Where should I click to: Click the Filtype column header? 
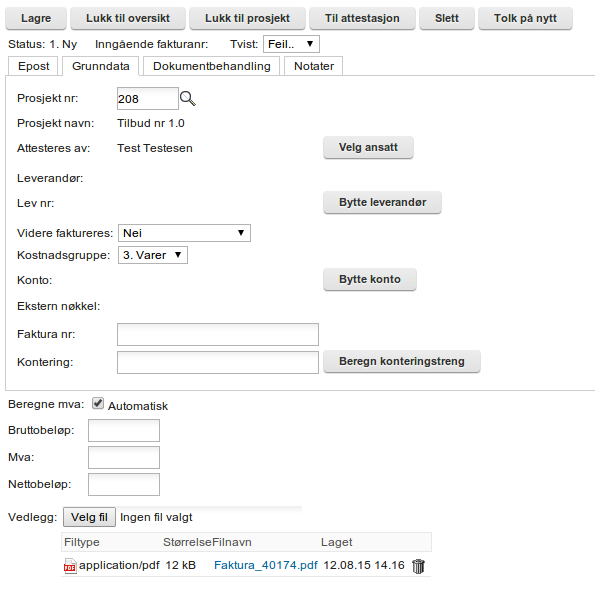[x=82, y=542]
